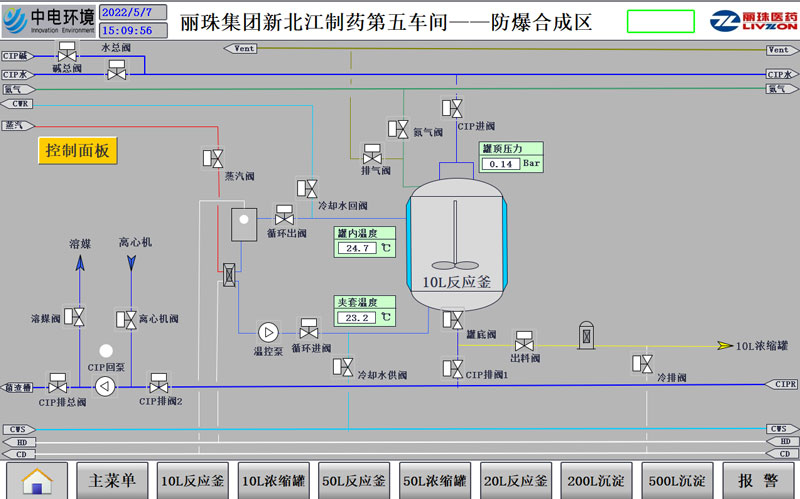Screen dimensions: 800x499
Task: Click the 溶媒 upward arrow
Action: (x=80, y=263)
